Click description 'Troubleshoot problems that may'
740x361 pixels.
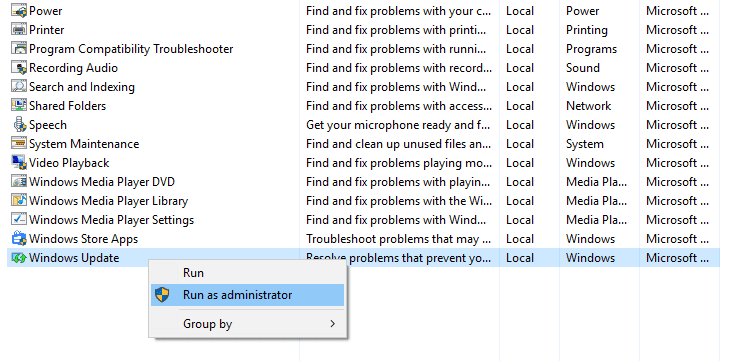tap(398, 239)
